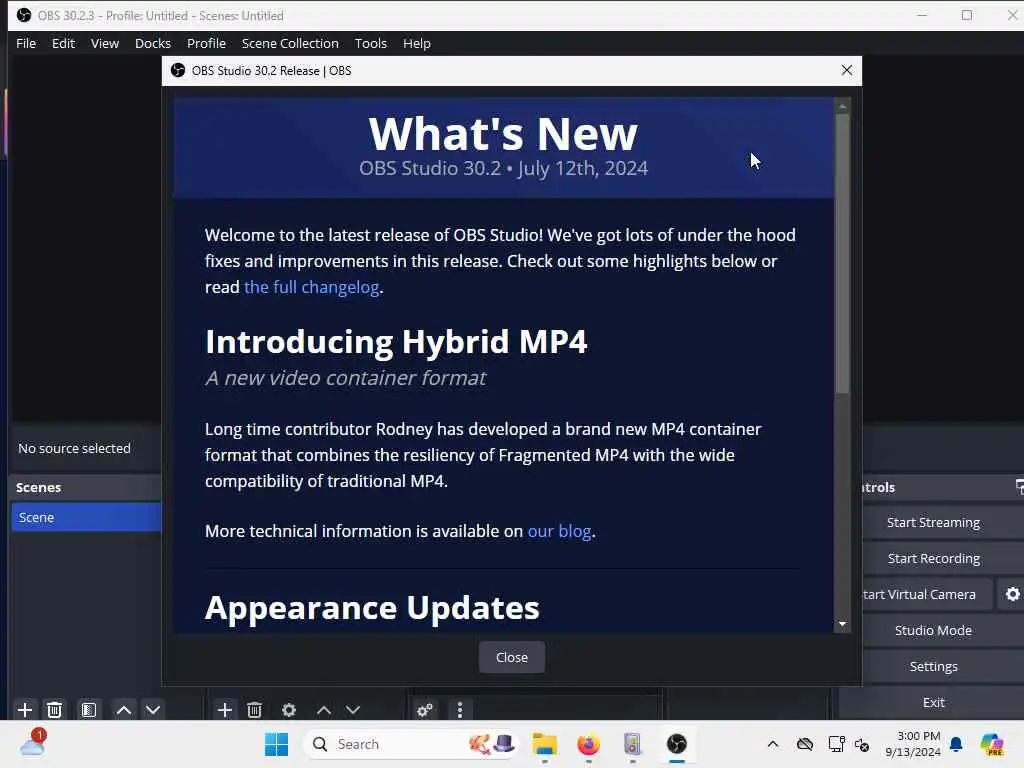The width and height of the screenshot is (1024, 768).
Task: Open notifications bell in taskbar
Action: (956, 744)
